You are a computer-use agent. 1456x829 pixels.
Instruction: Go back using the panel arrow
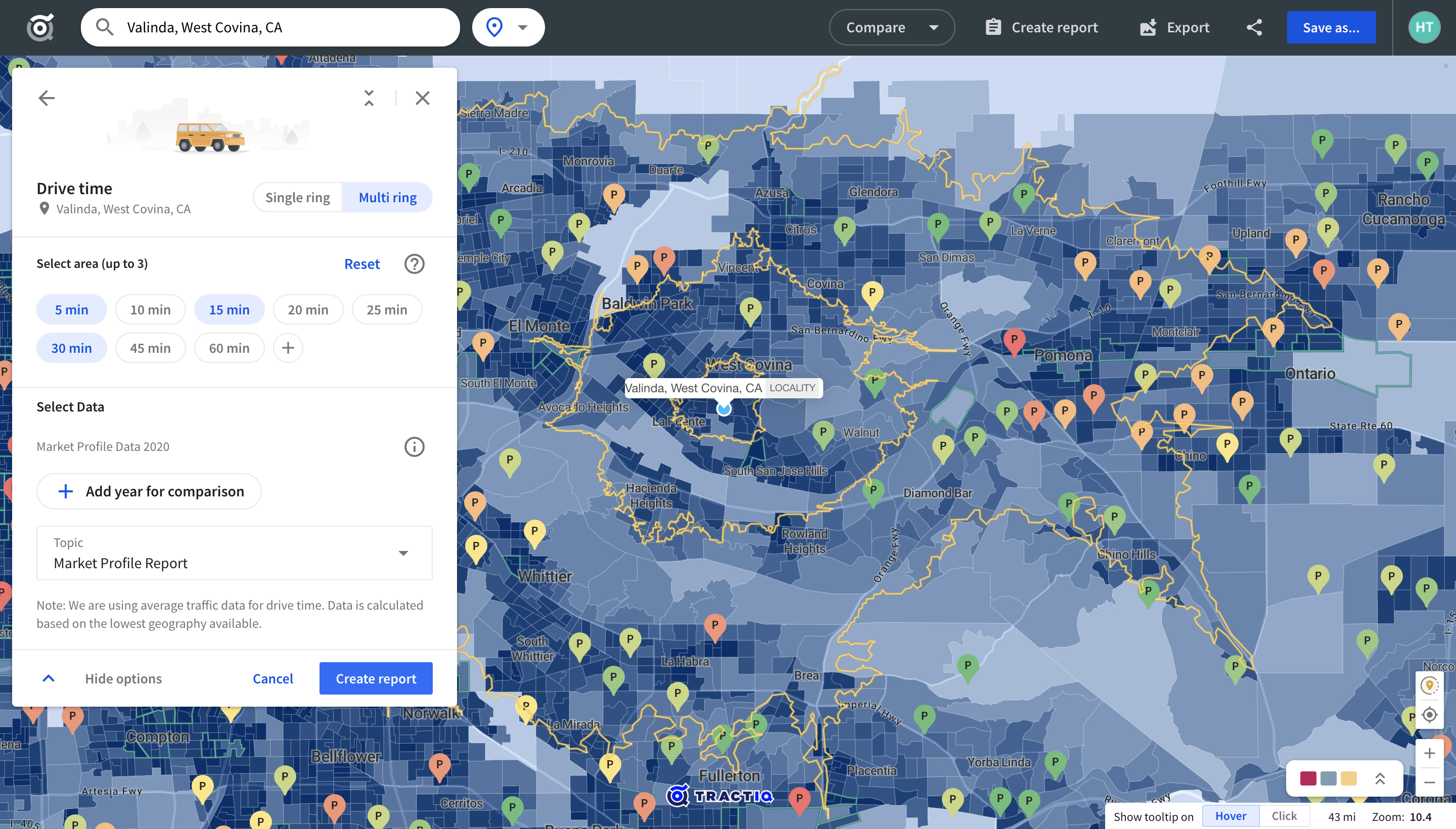pos(47,98)
